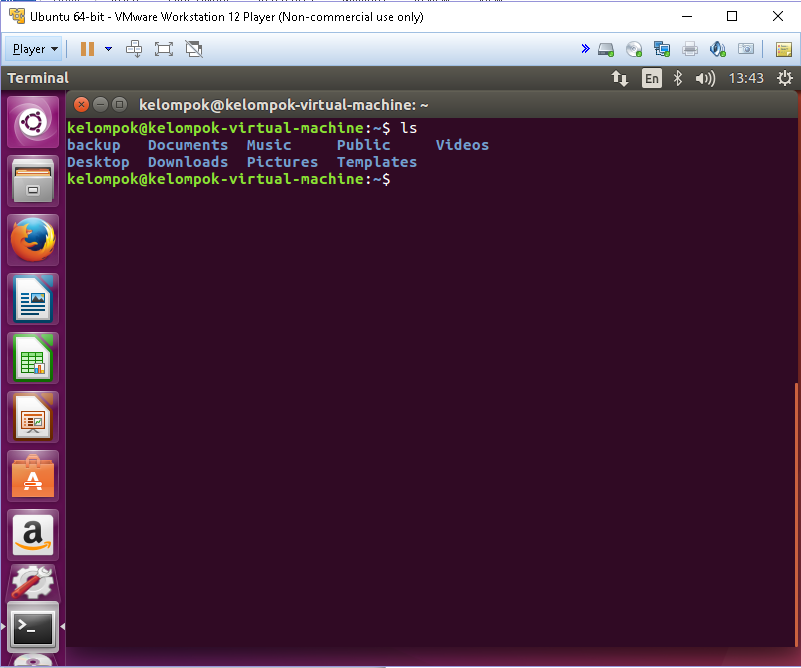Open System Settings launcher
This screenshot has width=801, height=668.
(33, 582)
